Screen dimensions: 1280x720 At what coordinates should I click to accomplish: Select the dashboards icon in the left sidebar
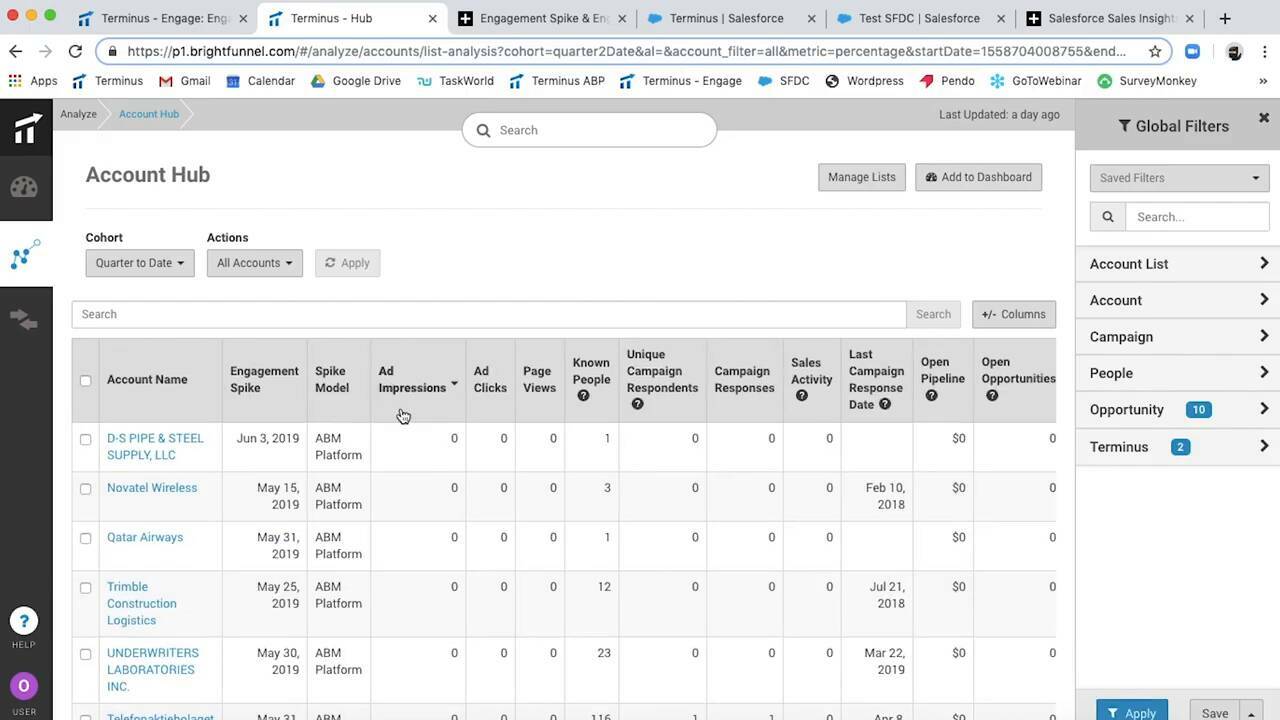[25, 187]
